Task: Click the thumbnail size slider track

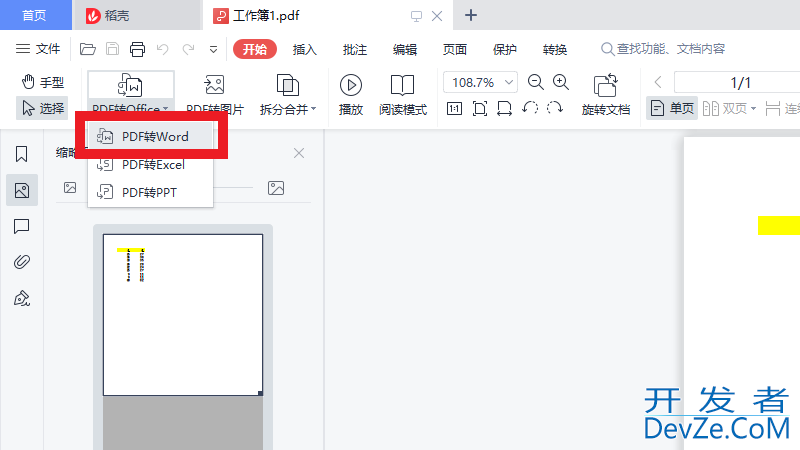Action: pyautogui.click(x=233, y=188)
